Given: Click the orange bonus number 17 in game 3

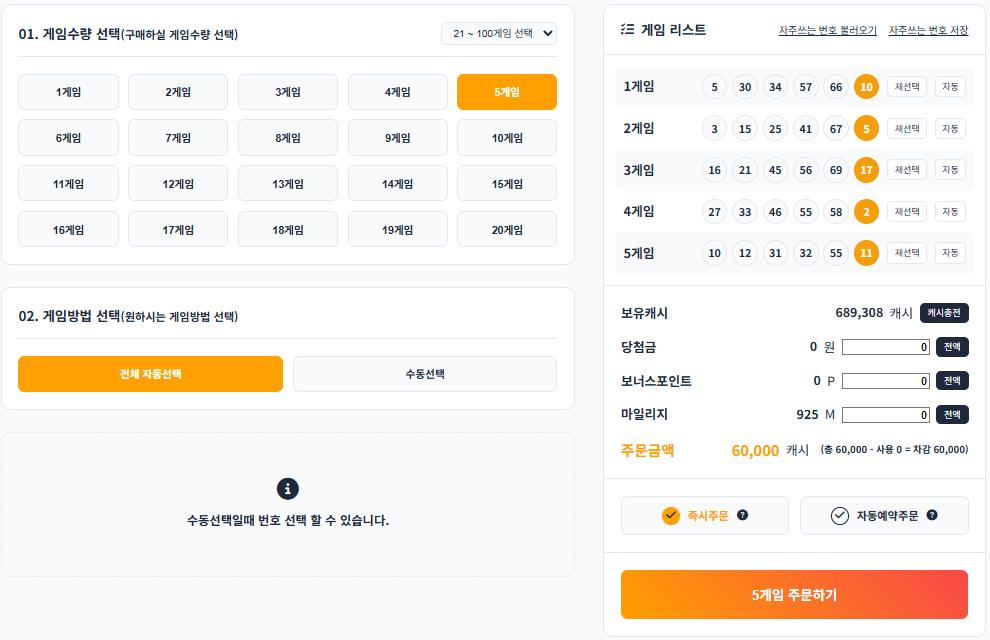Looking at the screenshot, I should point(866,170).
